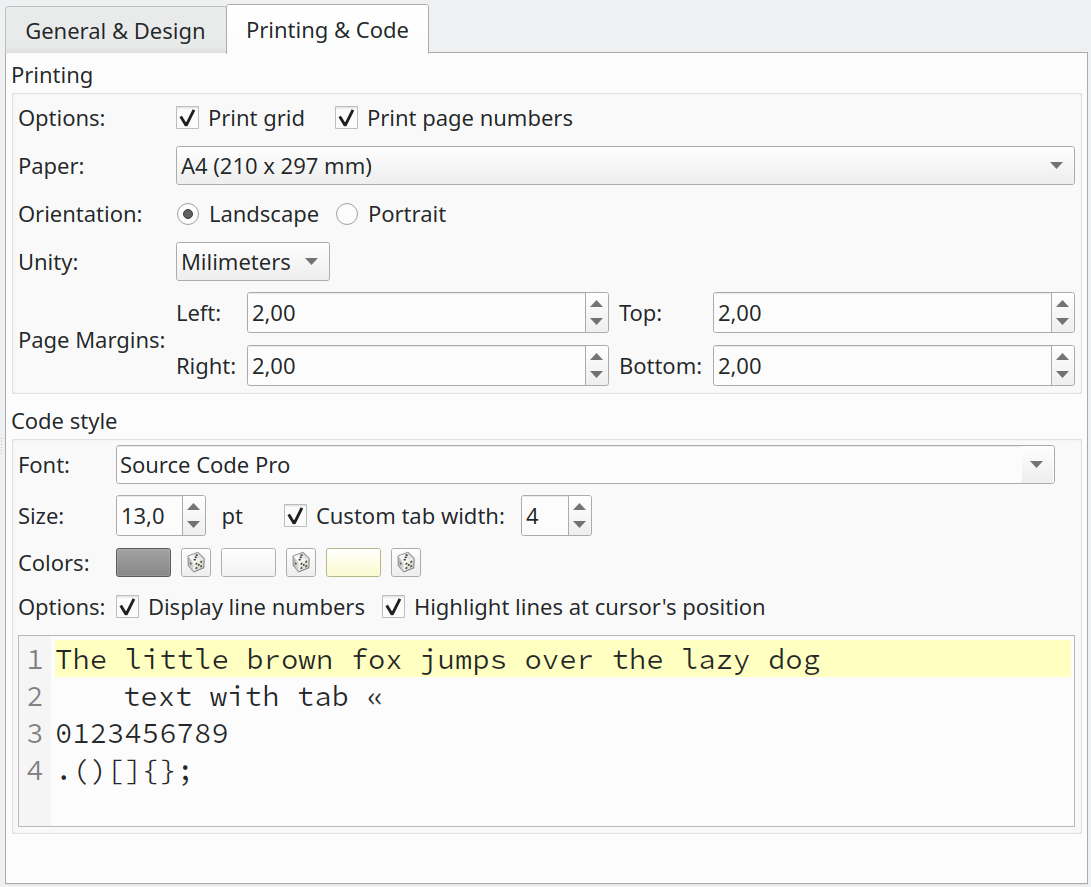Click the preview line '.()[]{};'

point(124,772)
